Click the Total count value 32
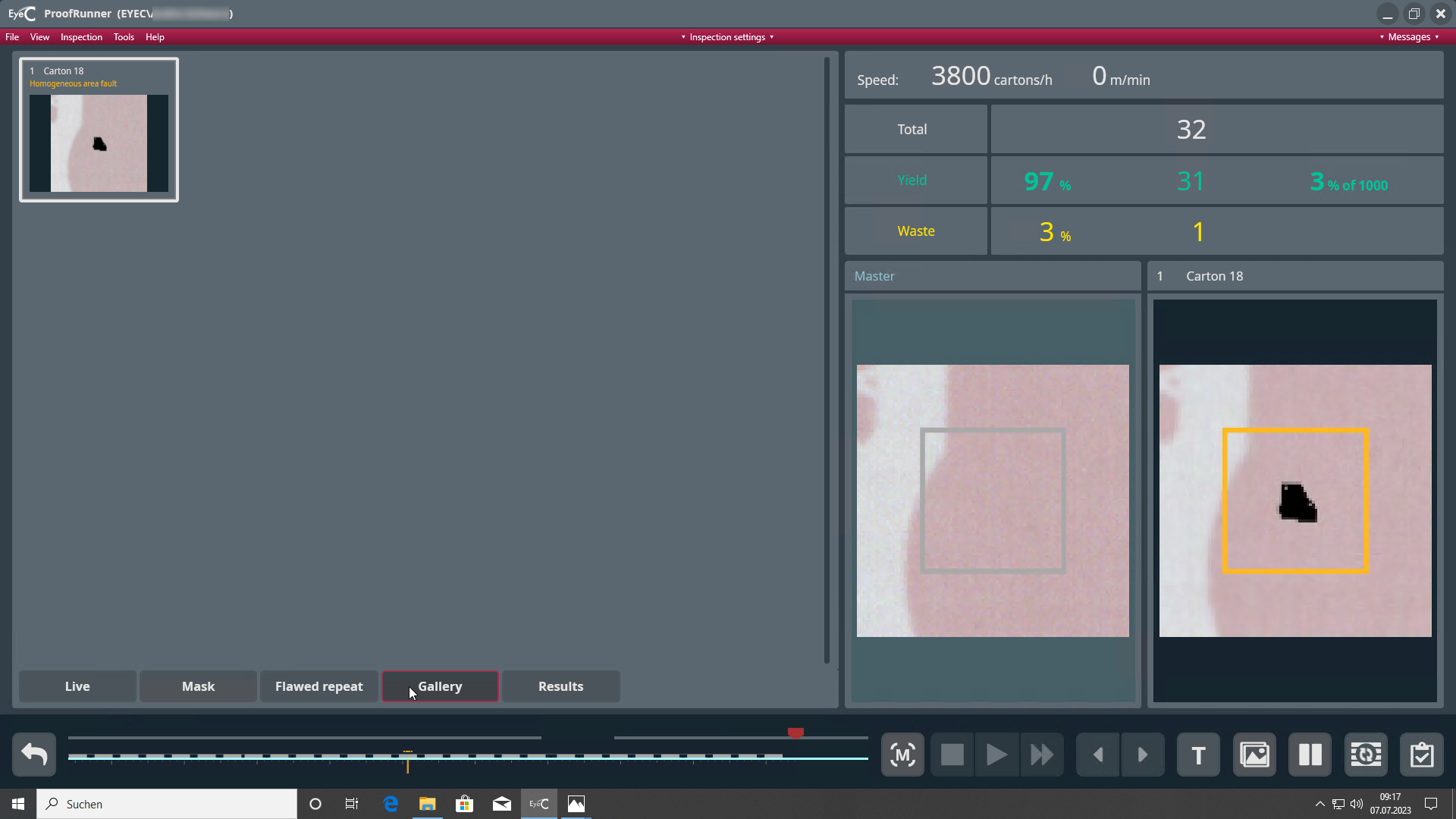 [1191, 129]
